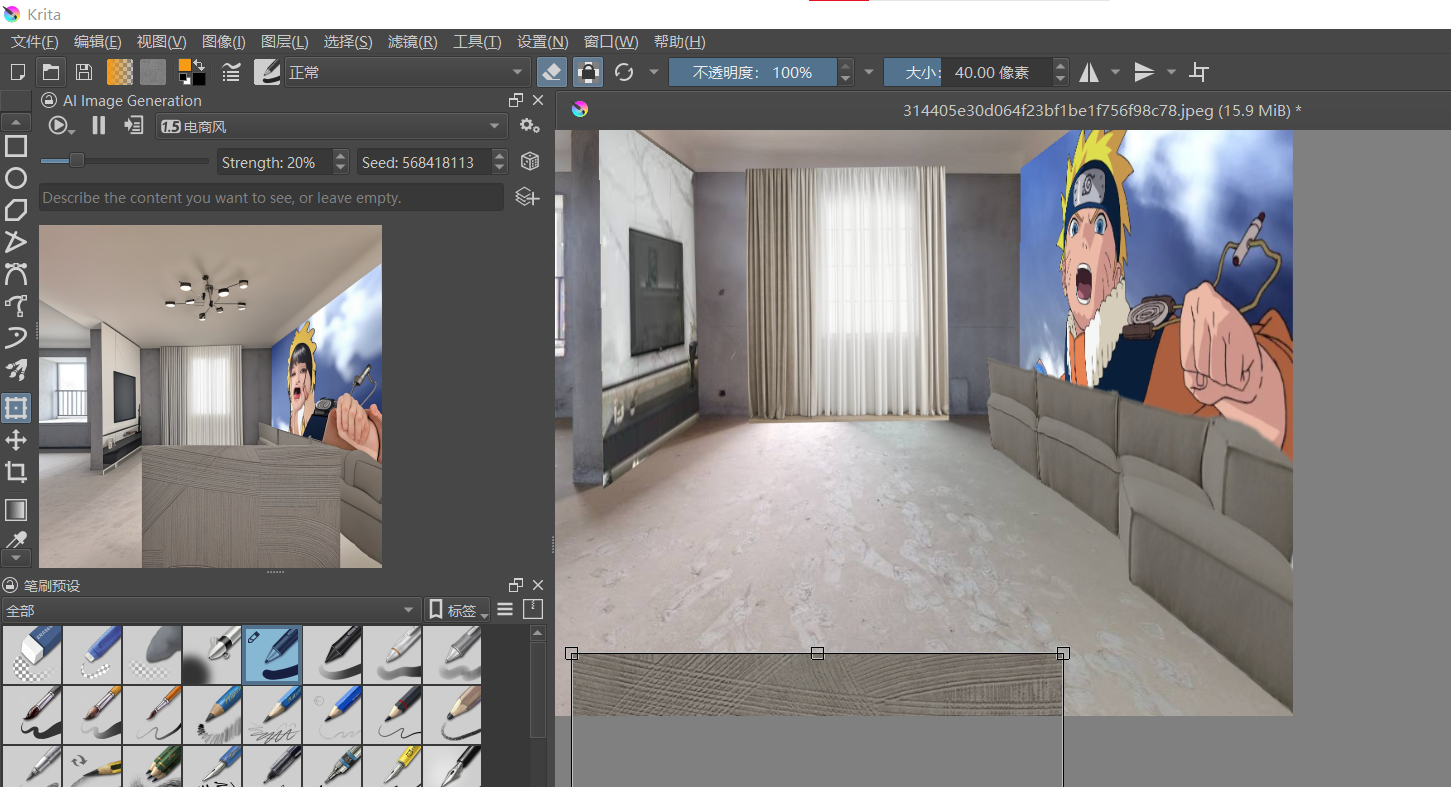This screenshot has height=787, width=1451.
Task: Open the 图层(L) menu
Action: 285,42
